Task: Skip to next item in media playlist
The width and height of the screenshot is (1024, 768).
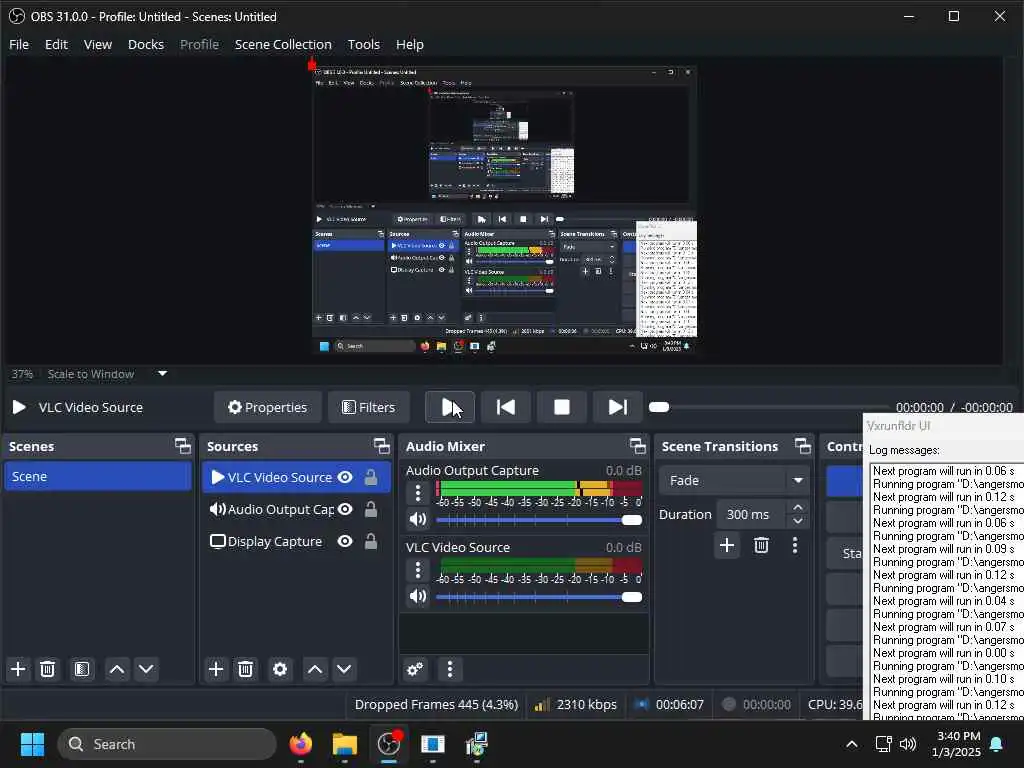Action: (617, 407)
